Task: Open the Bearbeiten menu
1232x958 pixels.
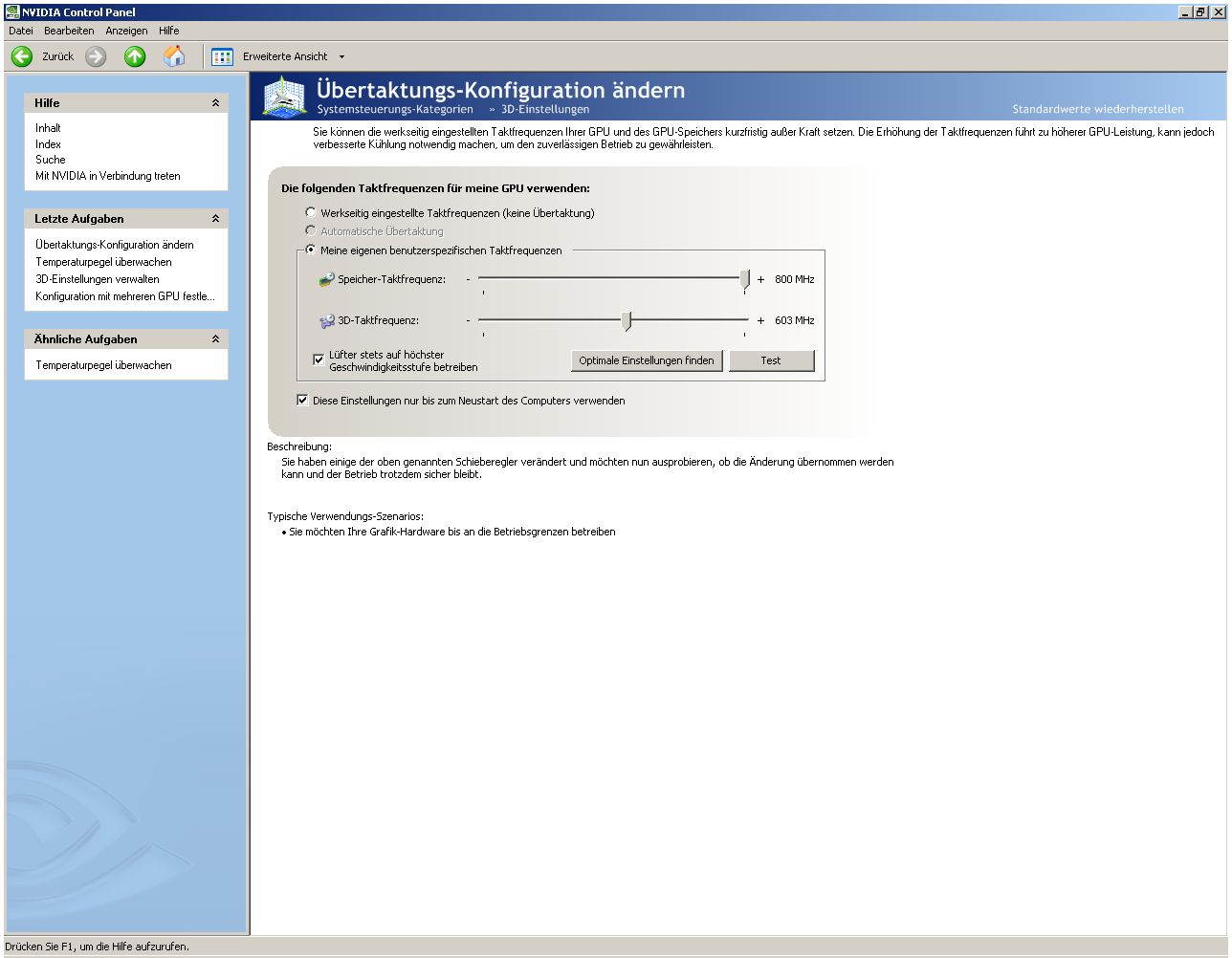Action: point(69,31)
